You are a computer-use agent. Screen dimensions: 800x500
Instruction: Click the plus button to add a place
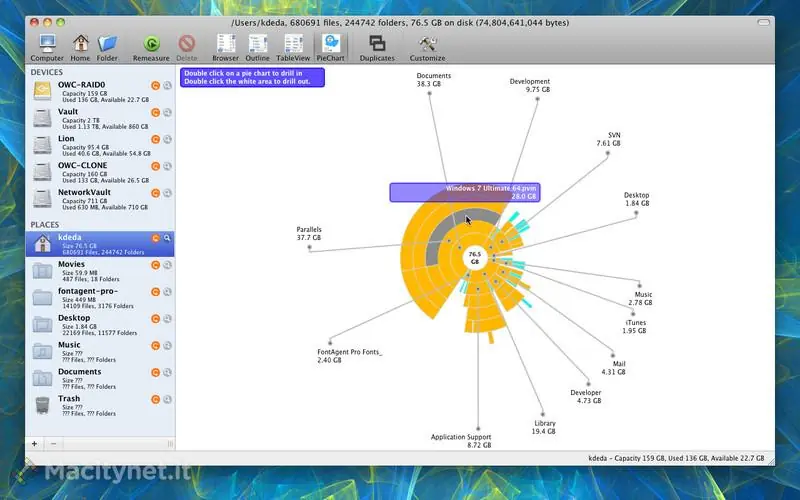pos(35,443)
